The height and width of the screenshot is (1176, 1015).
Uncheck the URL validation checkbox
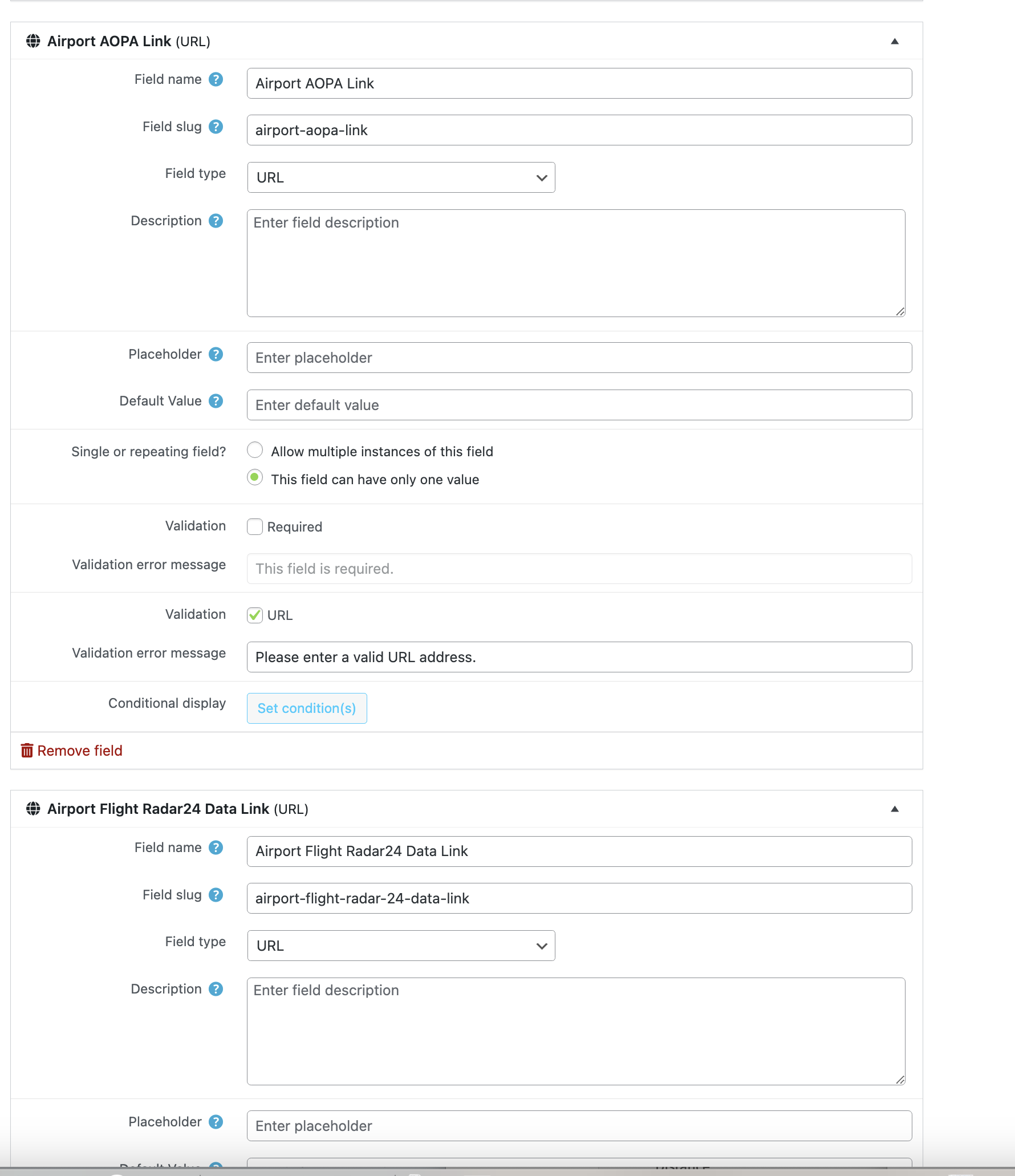[255, 615]
